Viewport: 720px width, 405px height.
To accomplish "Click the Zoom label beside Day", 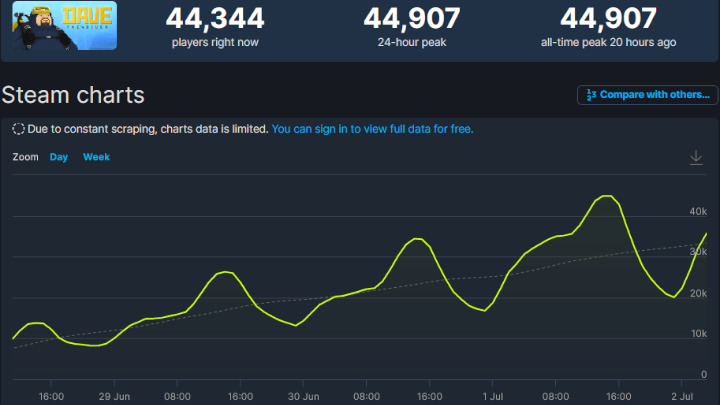I will pos(25,157).
